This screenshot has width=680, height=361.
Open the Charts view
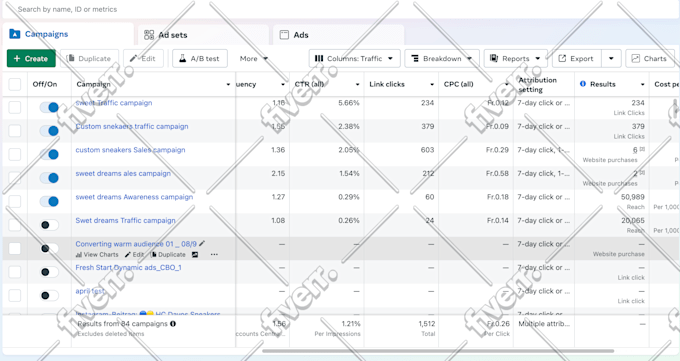click(650, 59)
